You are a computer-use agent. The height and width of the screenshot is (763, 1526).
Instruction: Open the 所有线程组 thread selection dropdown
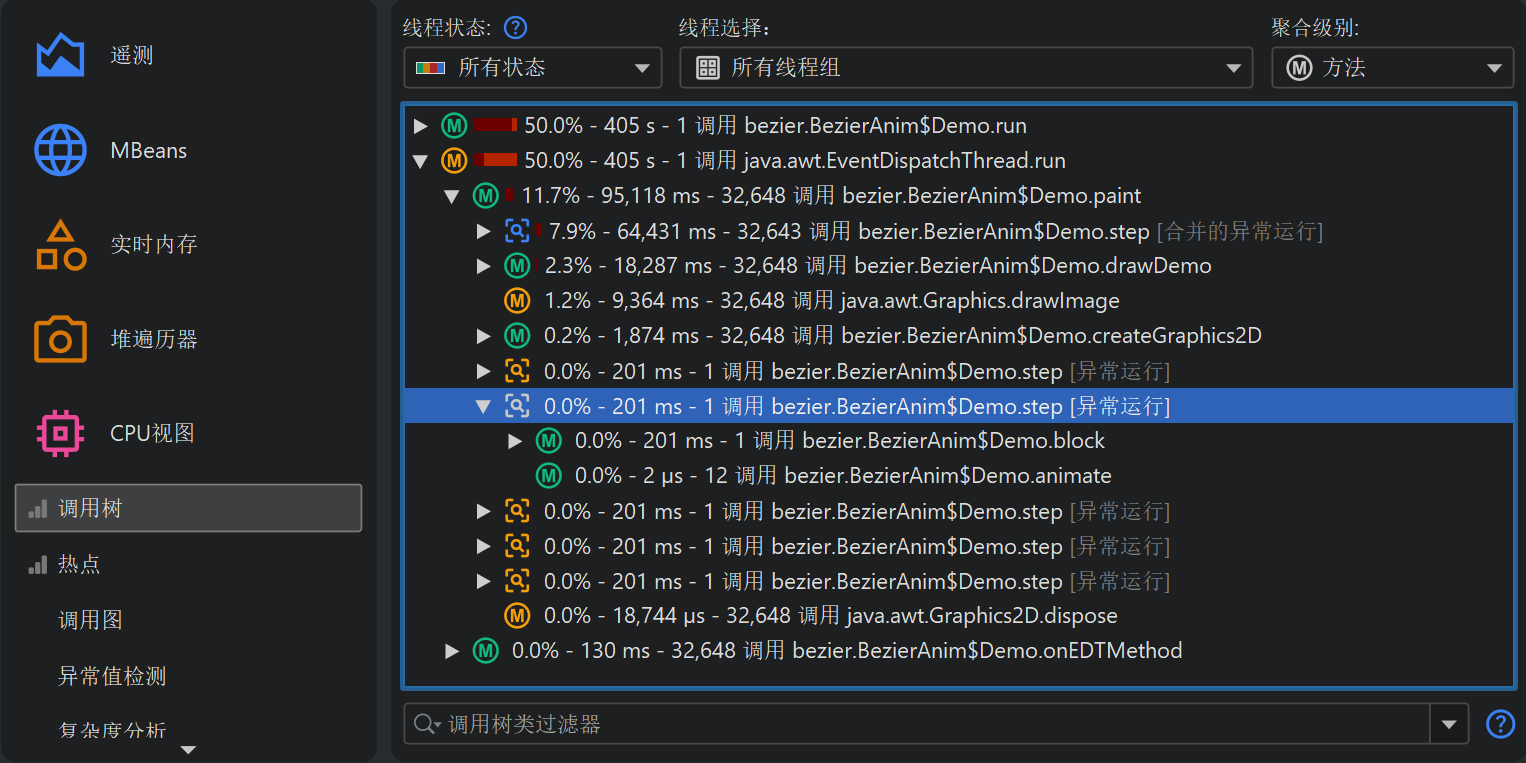click(965, 68)
